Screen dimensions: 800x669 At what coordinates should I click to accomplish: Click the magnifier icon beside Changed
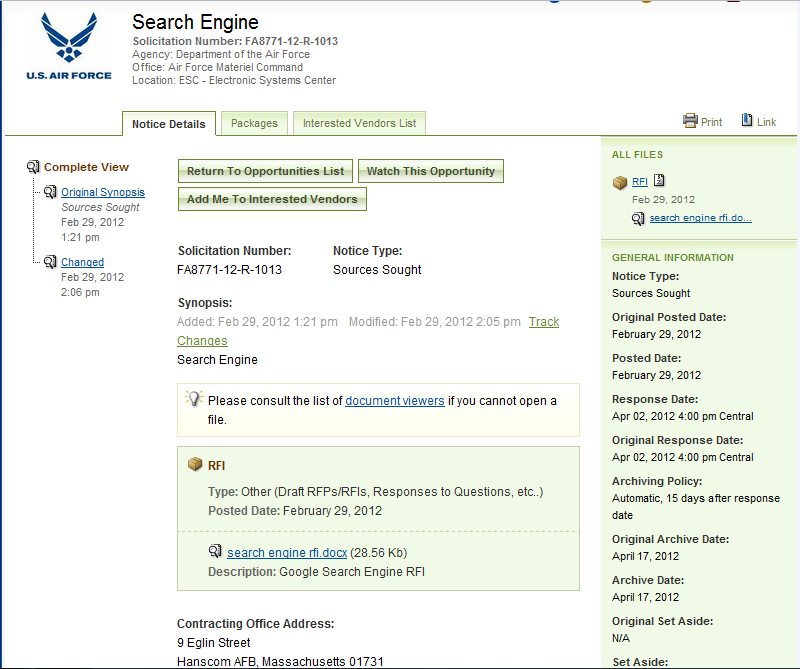(x=50, y=262)
